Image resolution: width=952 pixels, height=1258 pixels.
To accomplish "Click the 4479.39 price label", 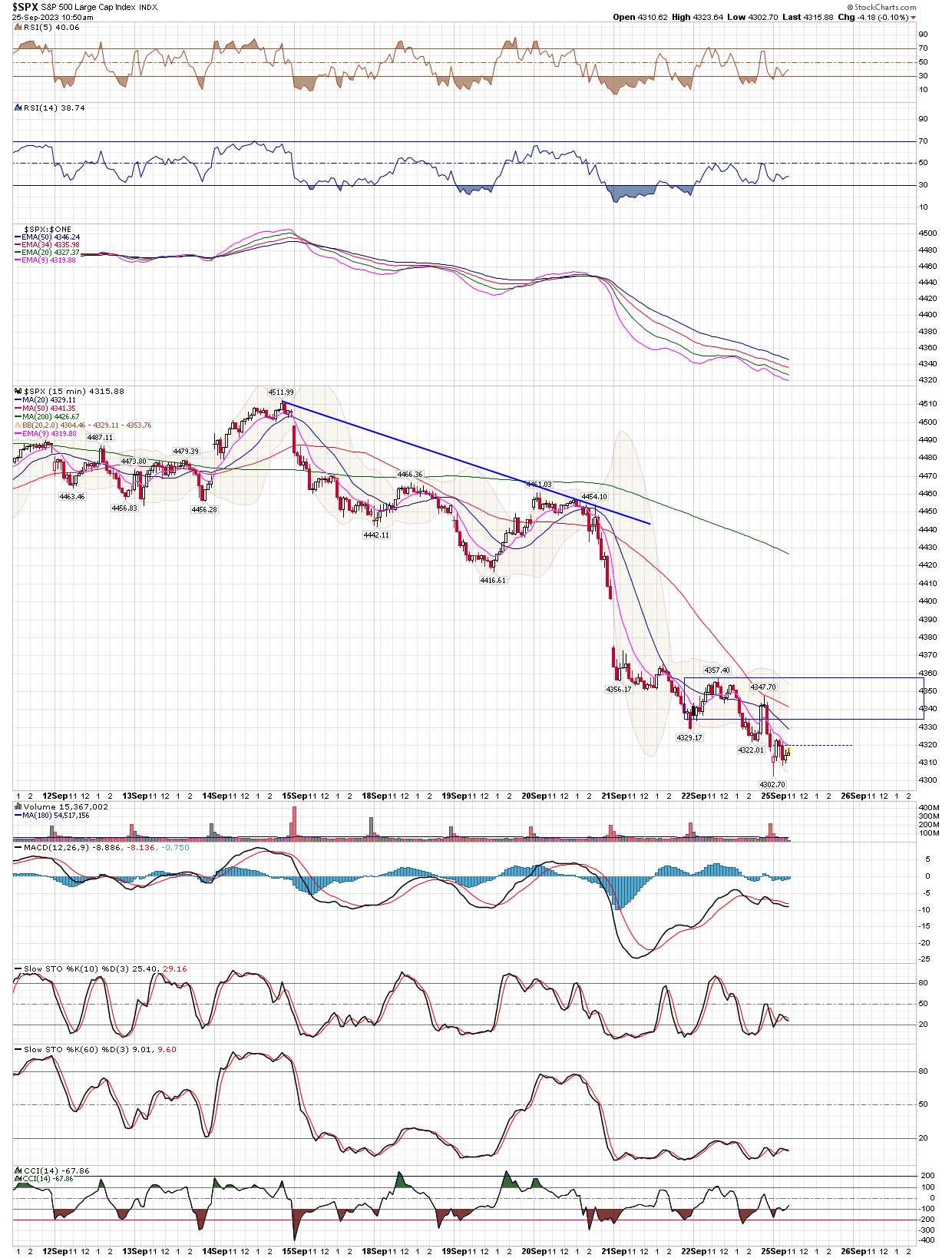I will coord(186,452).
